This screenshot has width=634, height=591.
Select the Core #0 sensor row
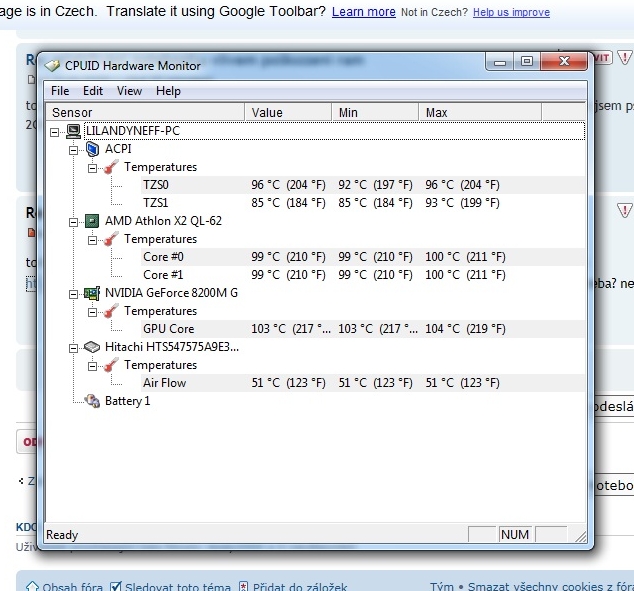click(x=363, y=257)
